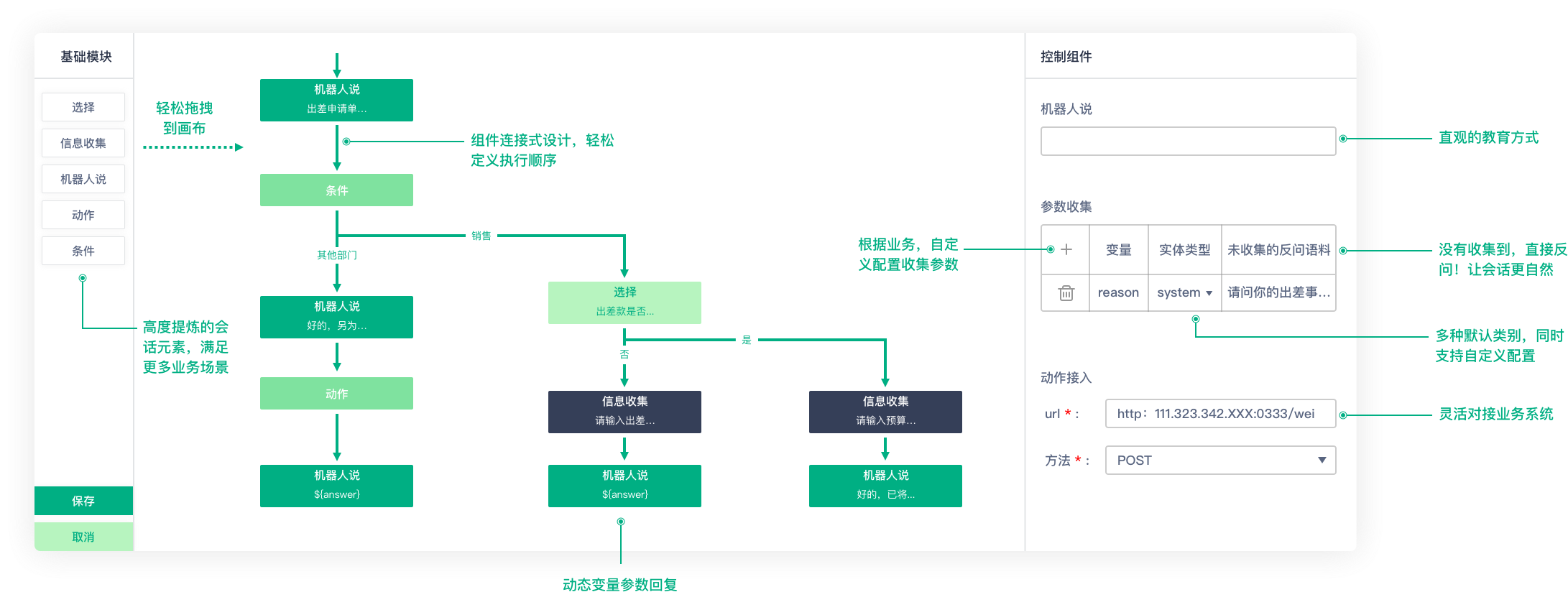This screenshot has height=592, width=1568.
Task: Click the 实体类型 column header
Action: (1184, 249)
